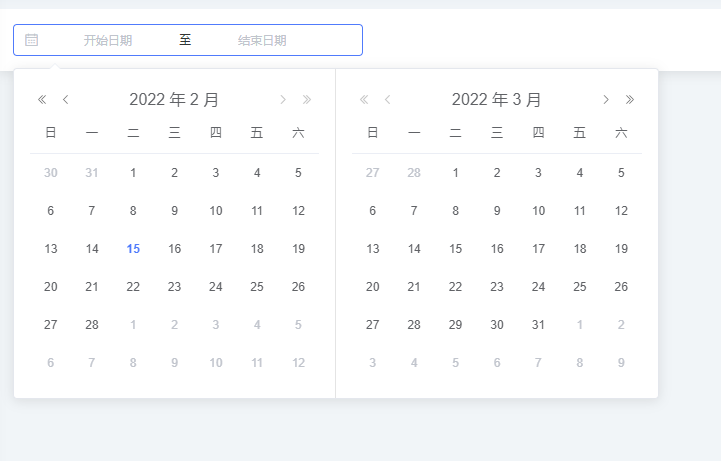Click previous year arrow in March panel
Viewport: 721px width, 461px height.
[x=364, y=99]
